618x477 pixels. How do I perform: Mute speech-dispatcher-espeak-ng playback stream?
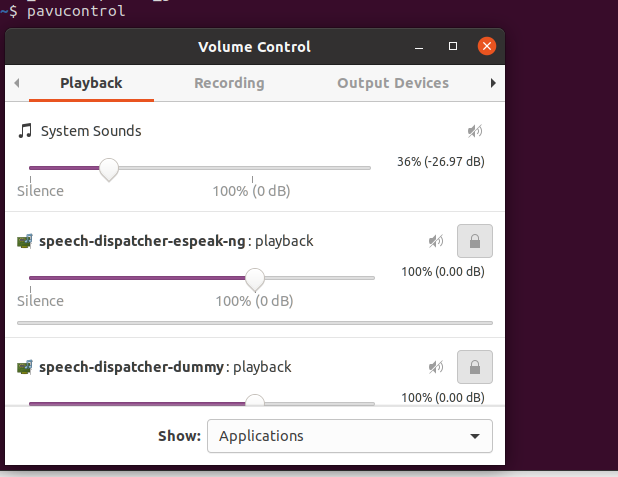click(x=436, y=241)
